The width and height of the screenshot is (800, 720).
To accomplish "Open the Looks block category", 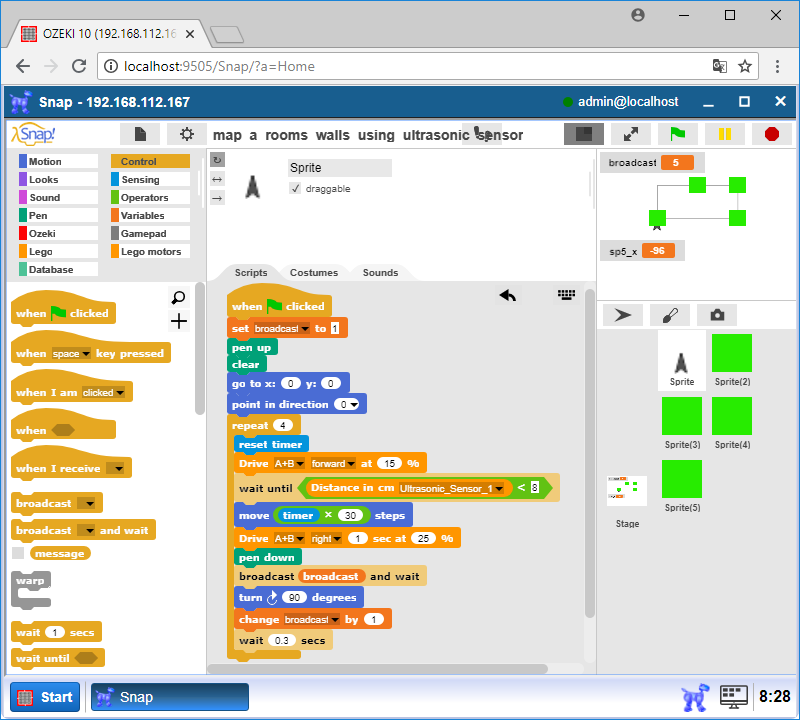I will coord(58,180).
